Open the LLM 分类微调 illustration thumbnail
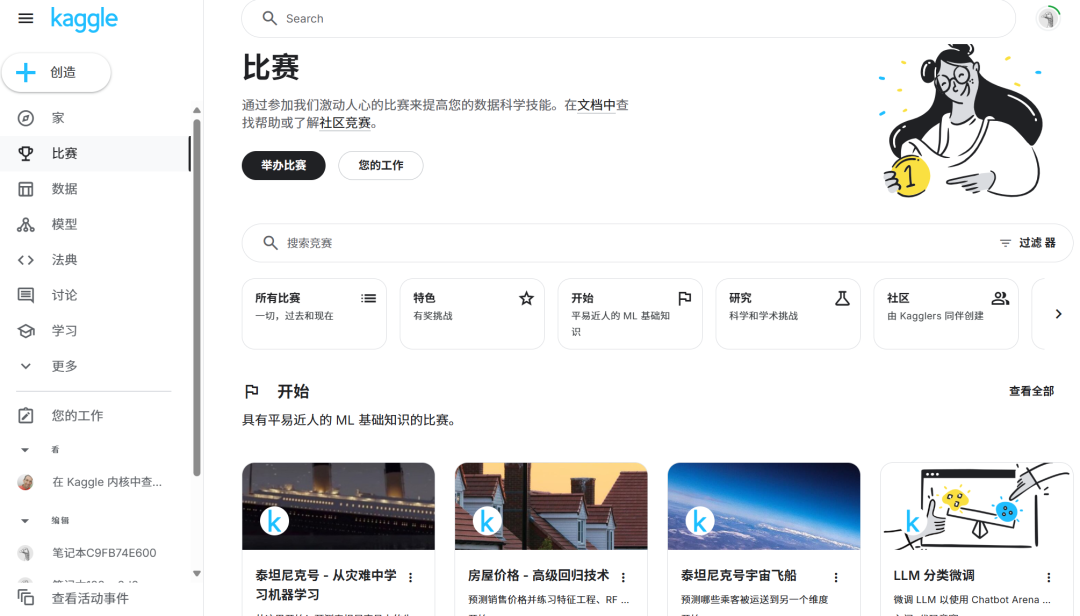This screenshot has width=1080, height=616. pyautogui.click(x=977, y=506)
